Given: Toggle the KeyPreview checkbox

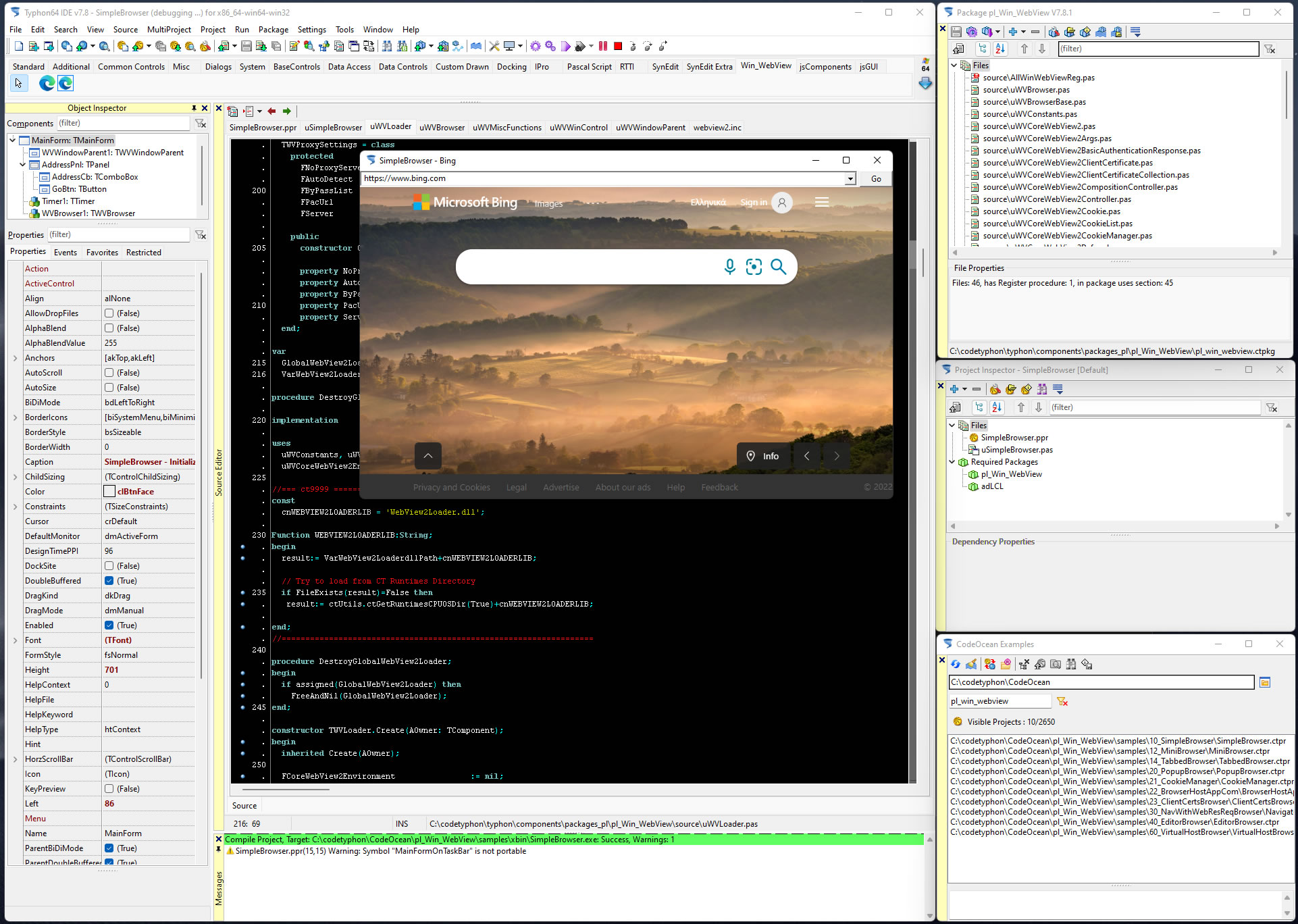Looking at the screenshot, I should [x=109, y=789].
